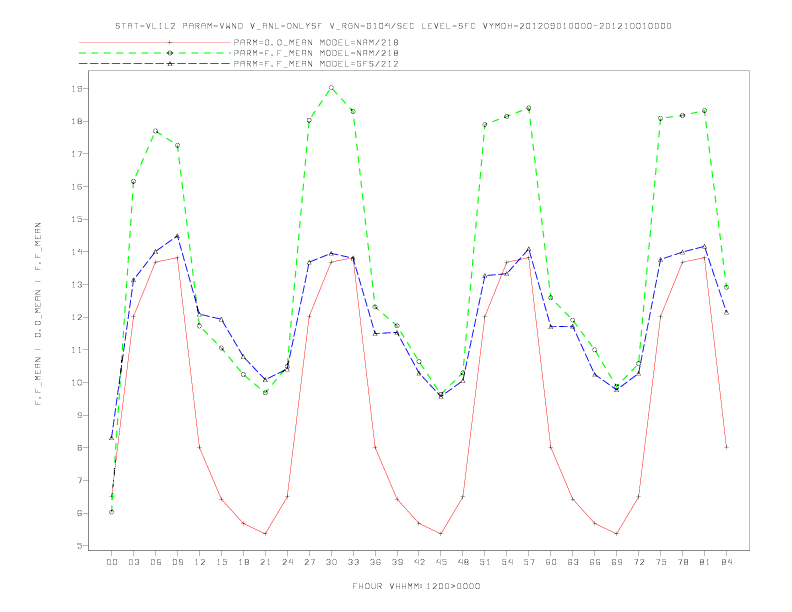Click x-axis tick label 75
This screenshot has height=612, width=792.
pos(661,562)
